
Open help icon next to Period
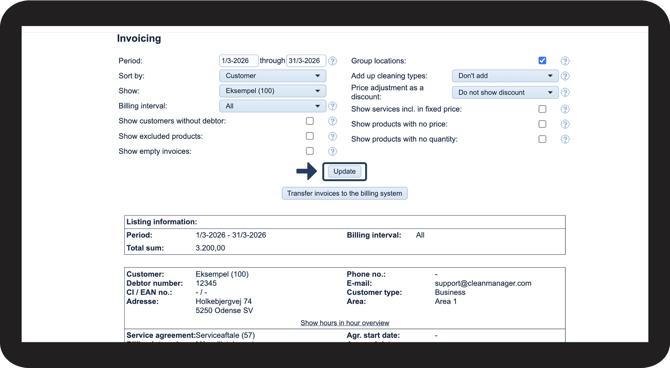[332, 61]
